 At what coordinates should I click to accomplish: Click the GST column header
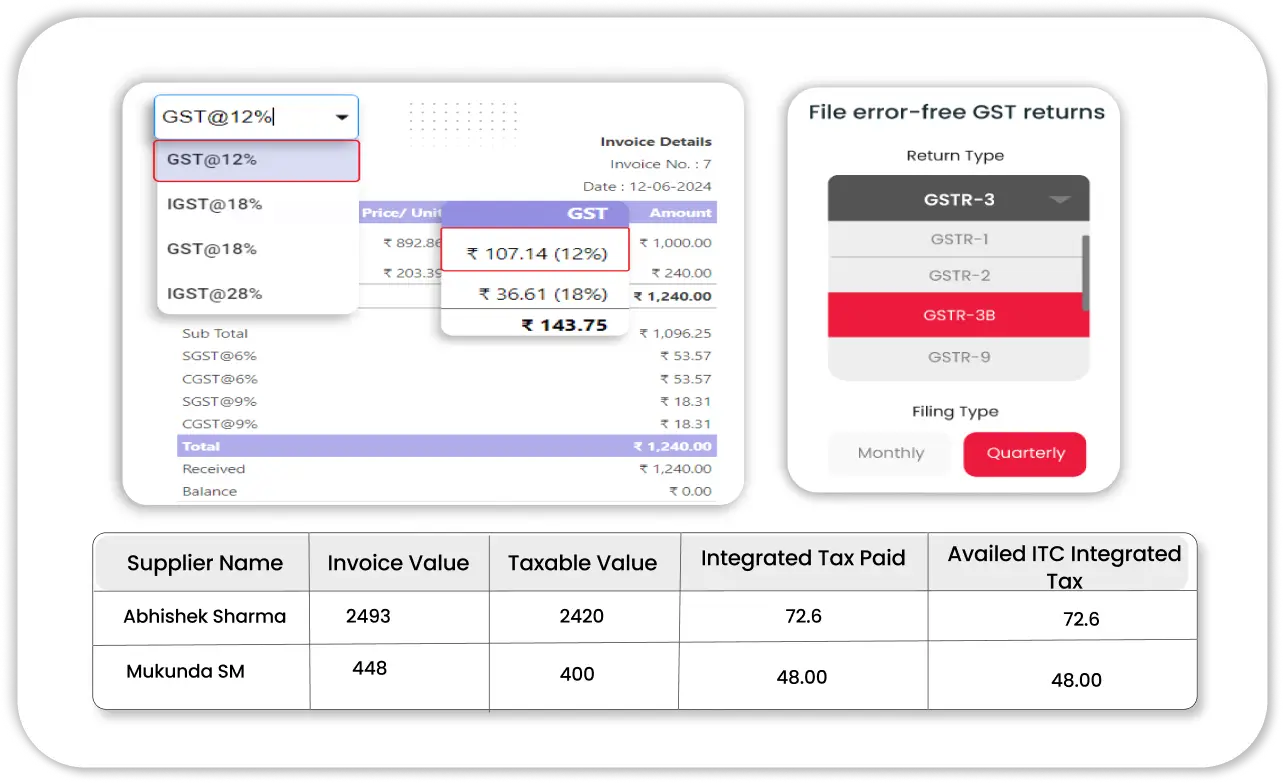pos(587,213)
